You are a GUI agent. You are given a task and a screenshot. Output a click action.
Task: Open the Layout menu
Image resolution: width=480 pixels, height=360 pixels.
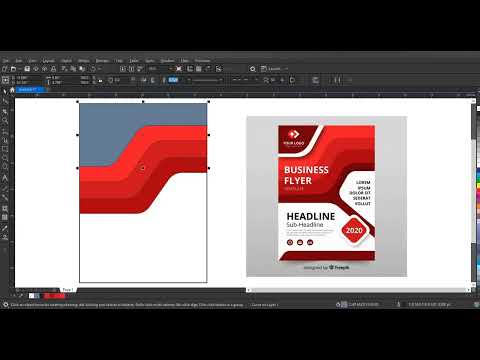[x=49, y=61]
